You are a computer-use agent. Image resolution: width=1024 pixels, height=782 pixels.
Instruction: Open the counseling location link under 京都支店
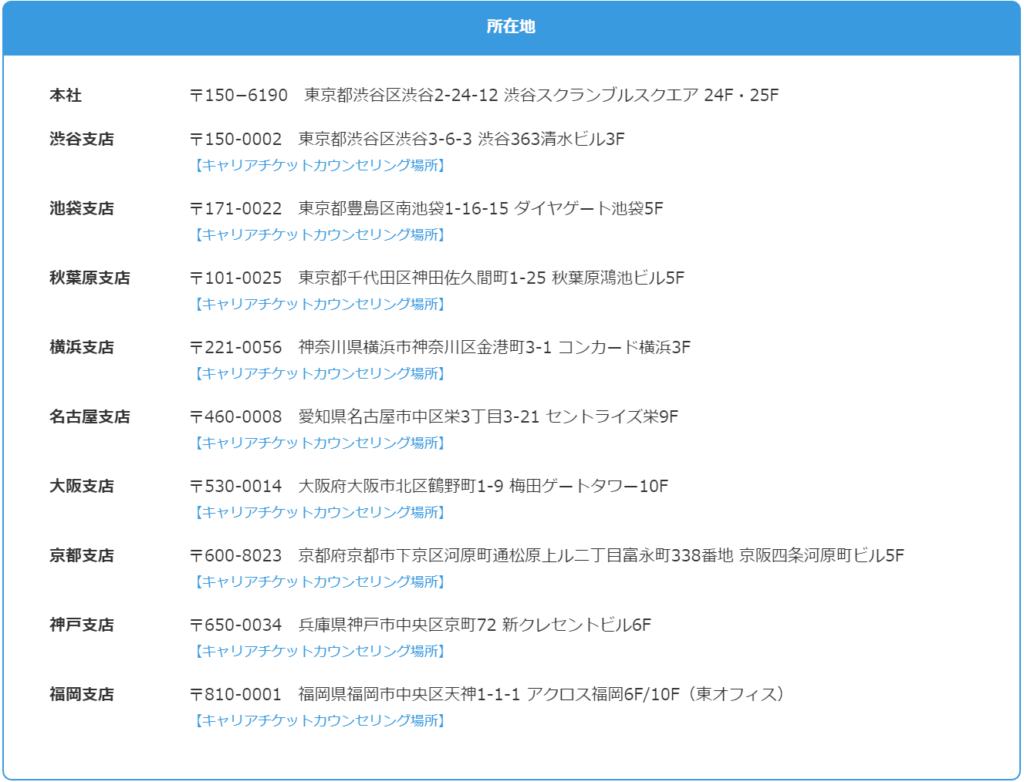[x=319, y=581]
